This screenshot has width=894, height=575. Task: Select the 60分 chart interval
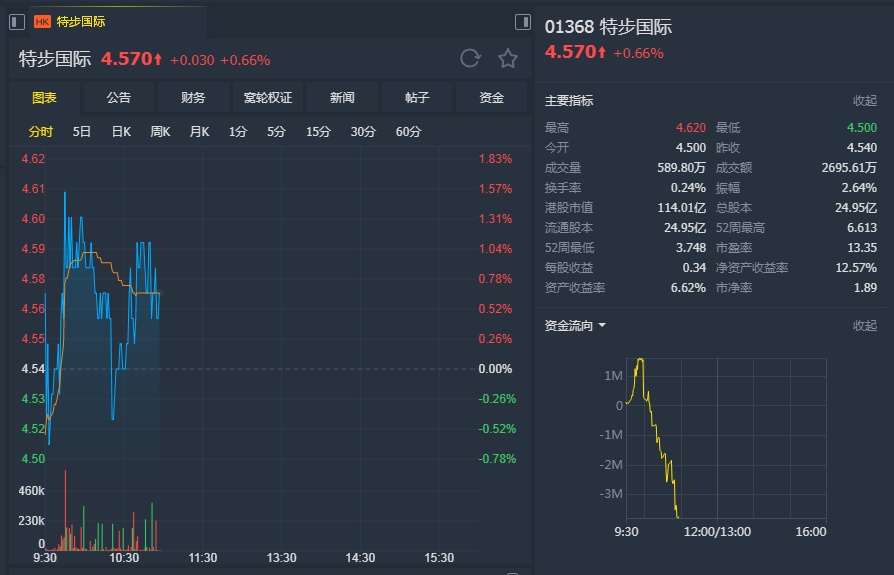click(408, 132)
